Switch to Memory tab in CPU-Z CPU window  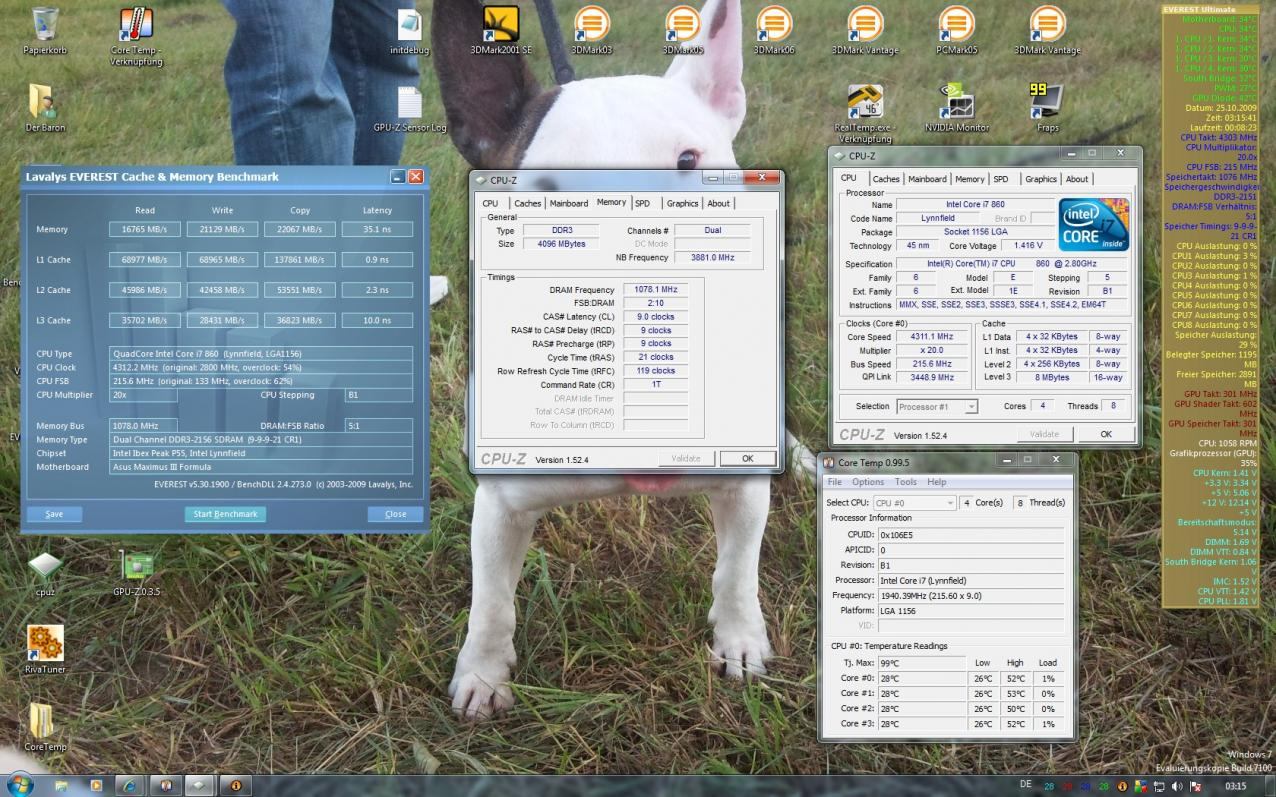pos(969,179)
